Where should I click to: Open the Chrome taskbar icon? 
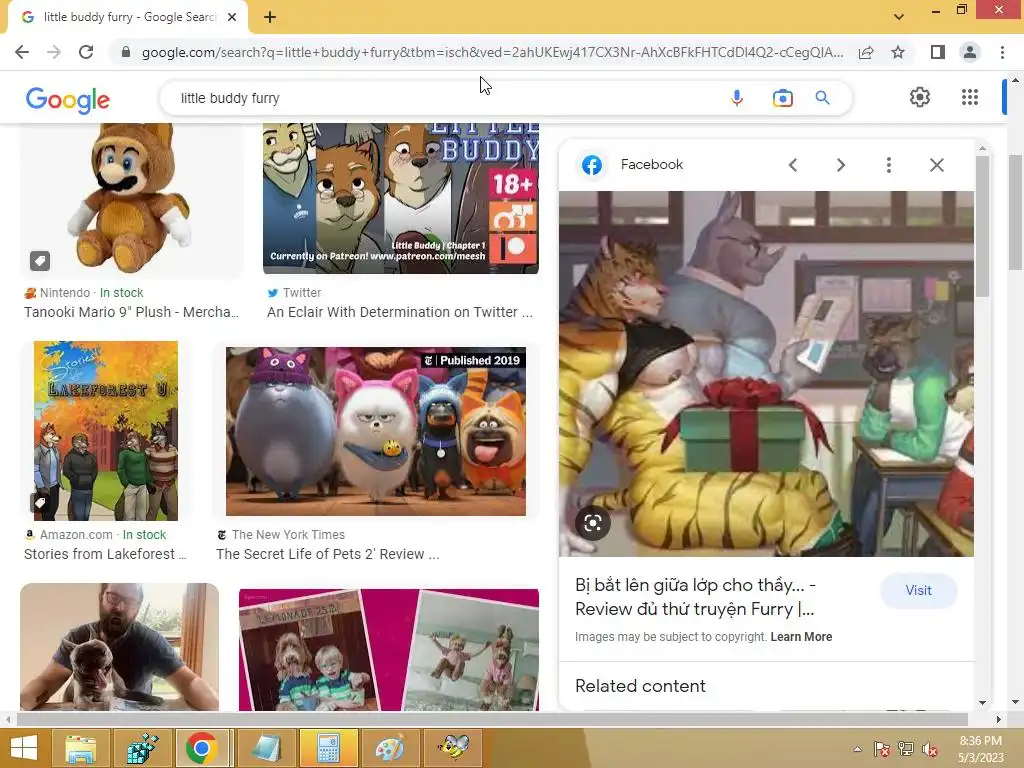click(x=201, y=748)
